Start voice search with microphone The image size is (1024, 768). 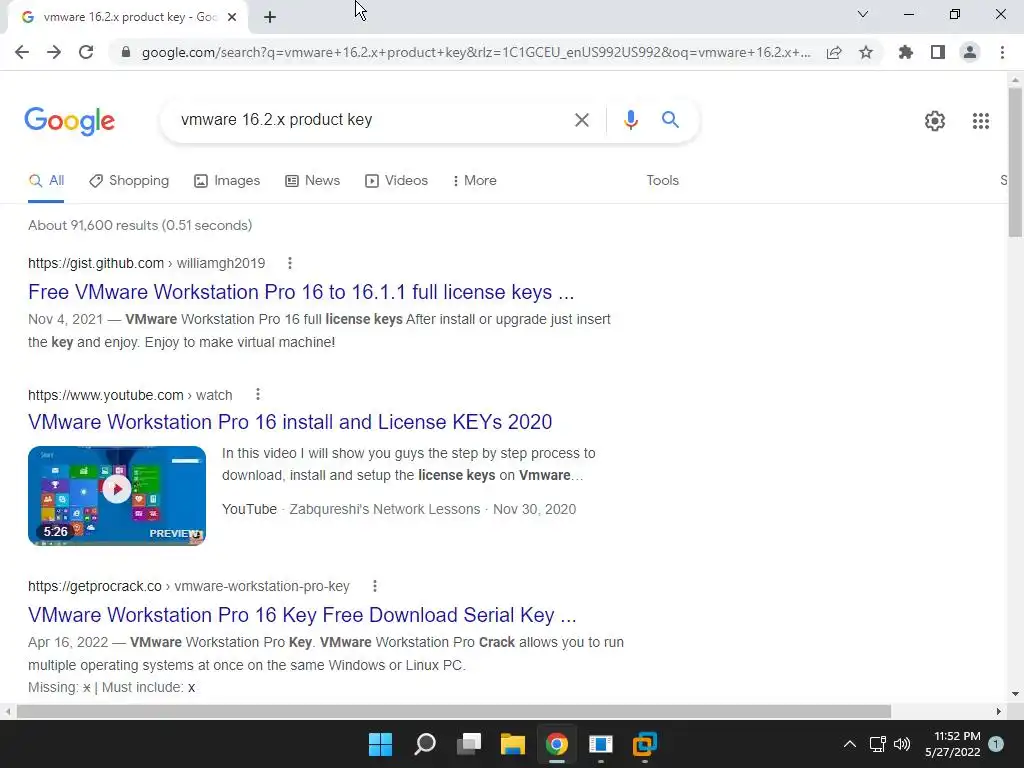pos(630,120)
